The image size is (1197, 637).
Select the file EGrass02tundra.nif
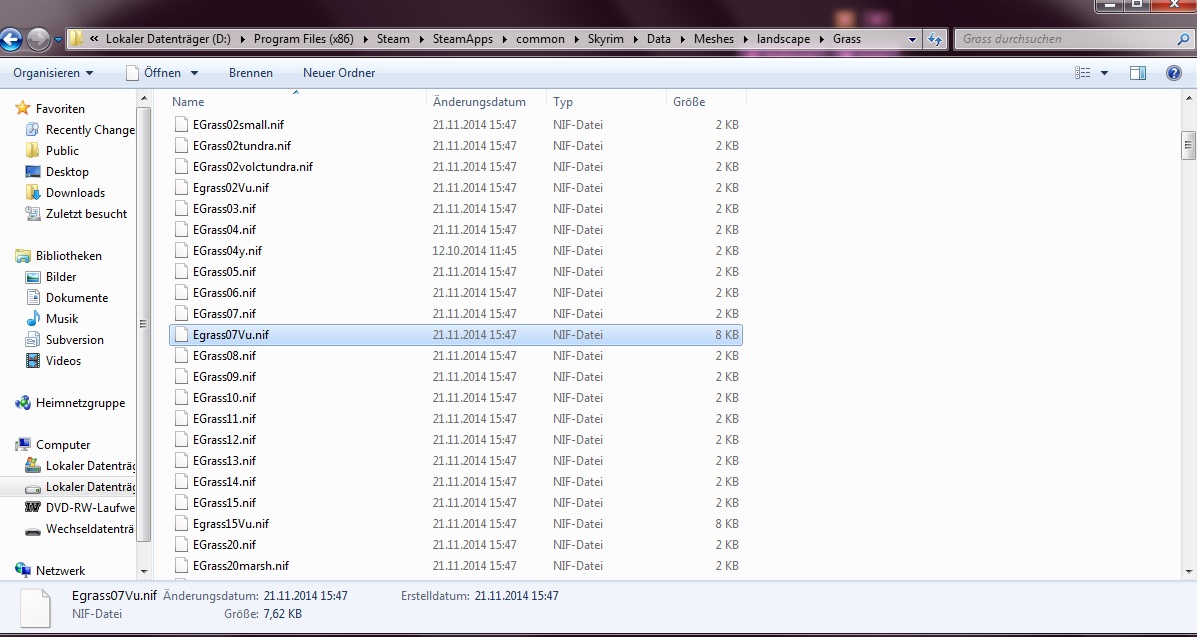pyautogui.click(x=241, y=145)
